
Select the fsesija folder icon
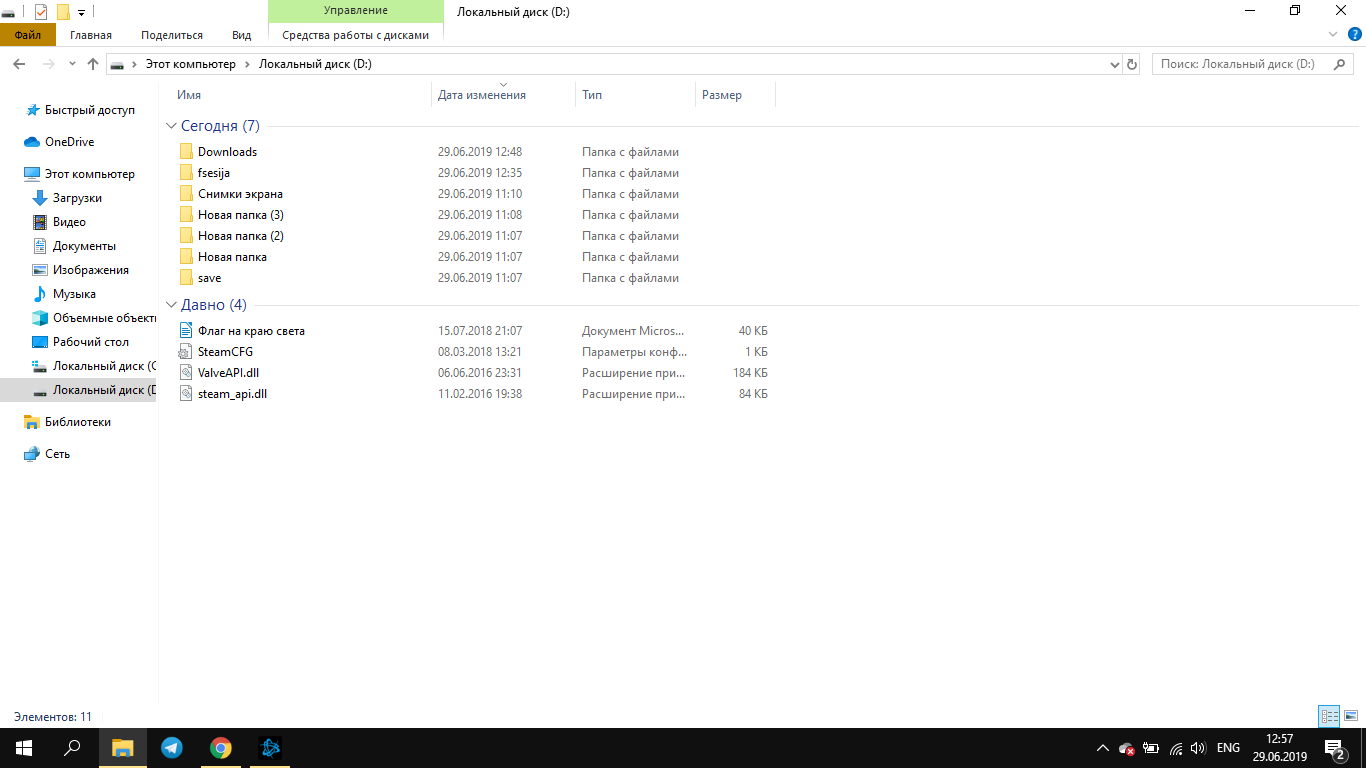(186, 173)
